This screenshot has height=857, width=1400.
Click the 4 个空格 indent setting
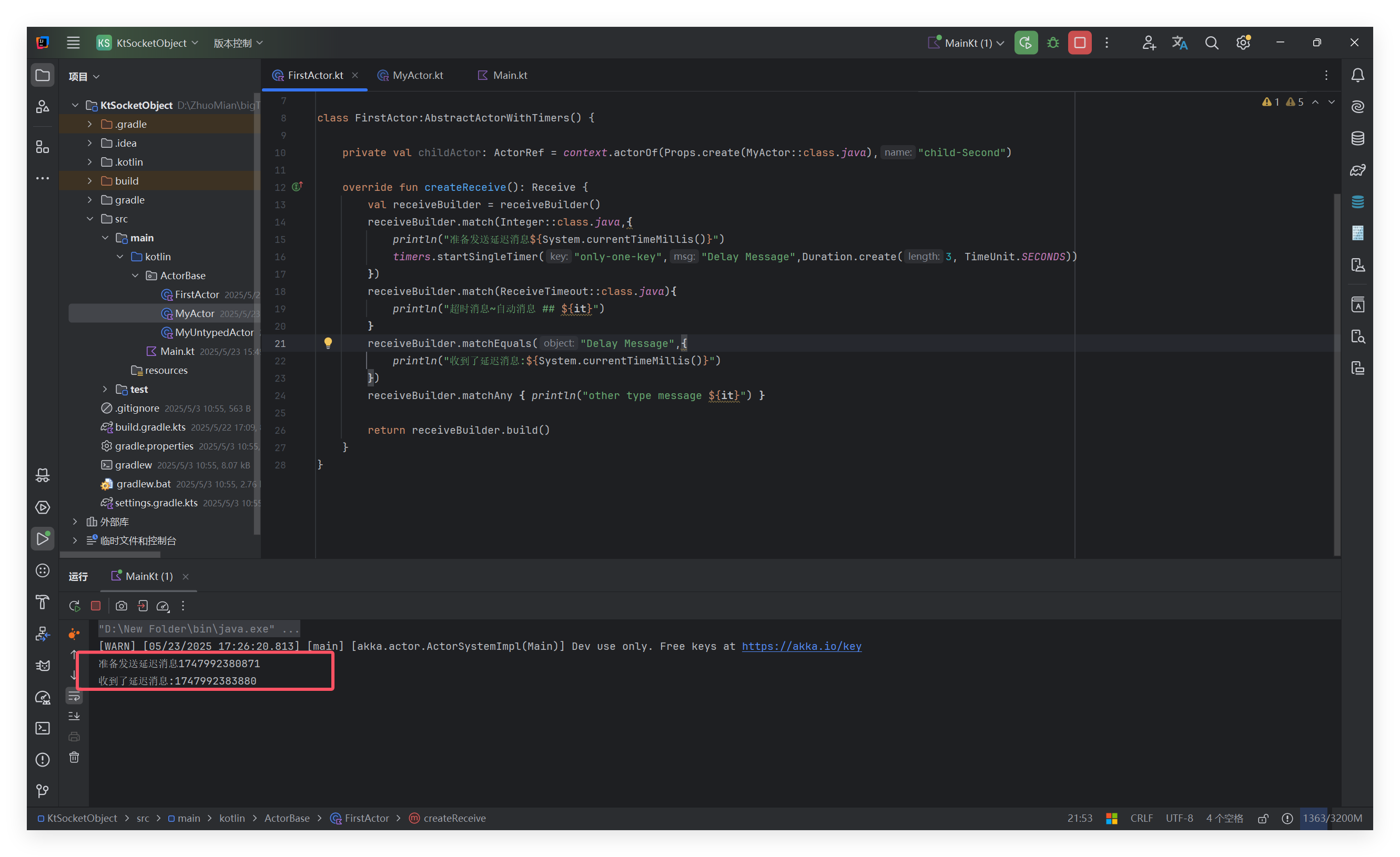click(x=1224, y=819)
